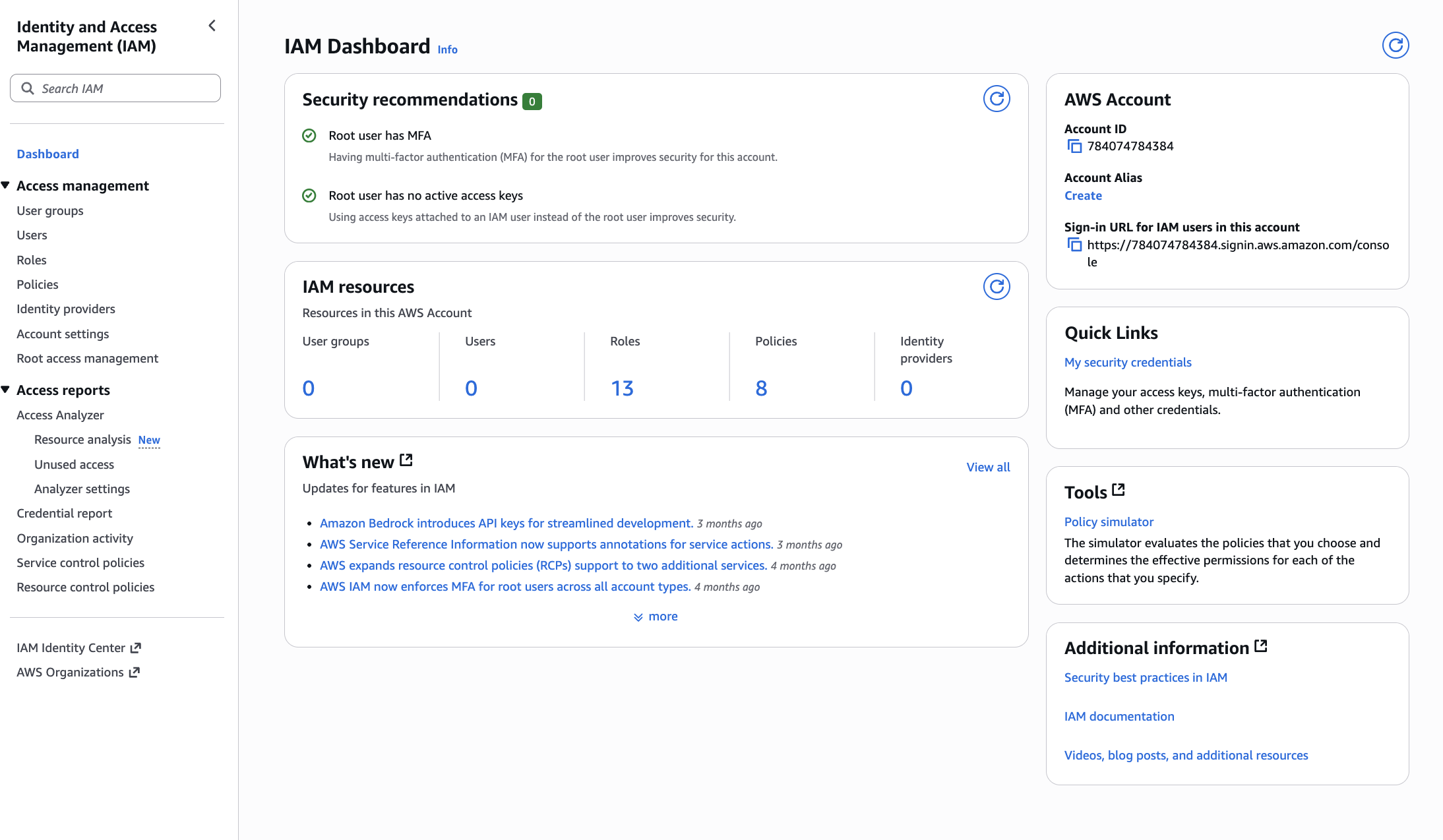
Task: Click Additional information external link icon
Action: 1260,646
